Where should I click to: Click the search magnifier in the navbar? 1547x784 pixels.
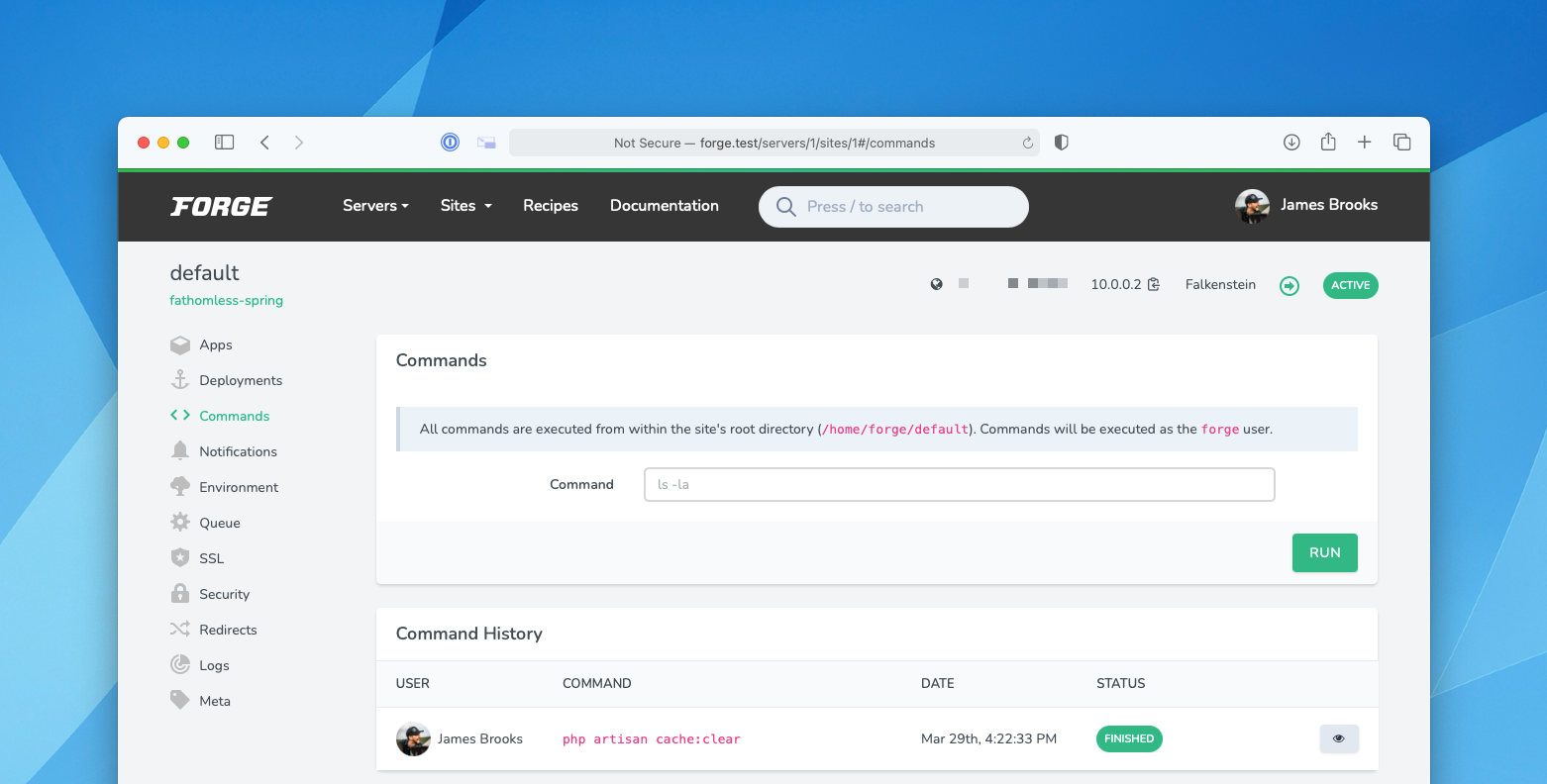pos(785,206)
